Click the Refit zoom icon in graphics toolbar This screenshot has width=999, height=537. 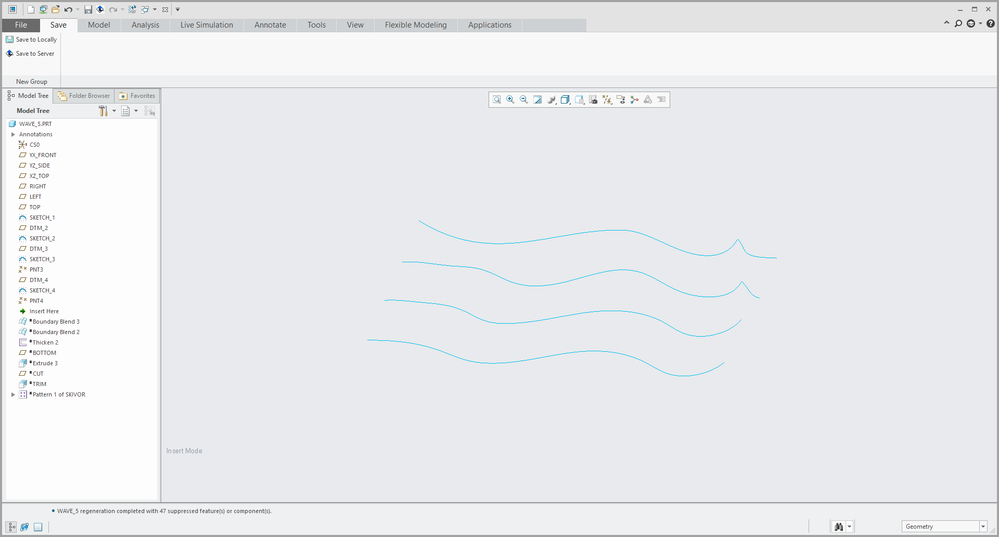(x=497, y=99)
